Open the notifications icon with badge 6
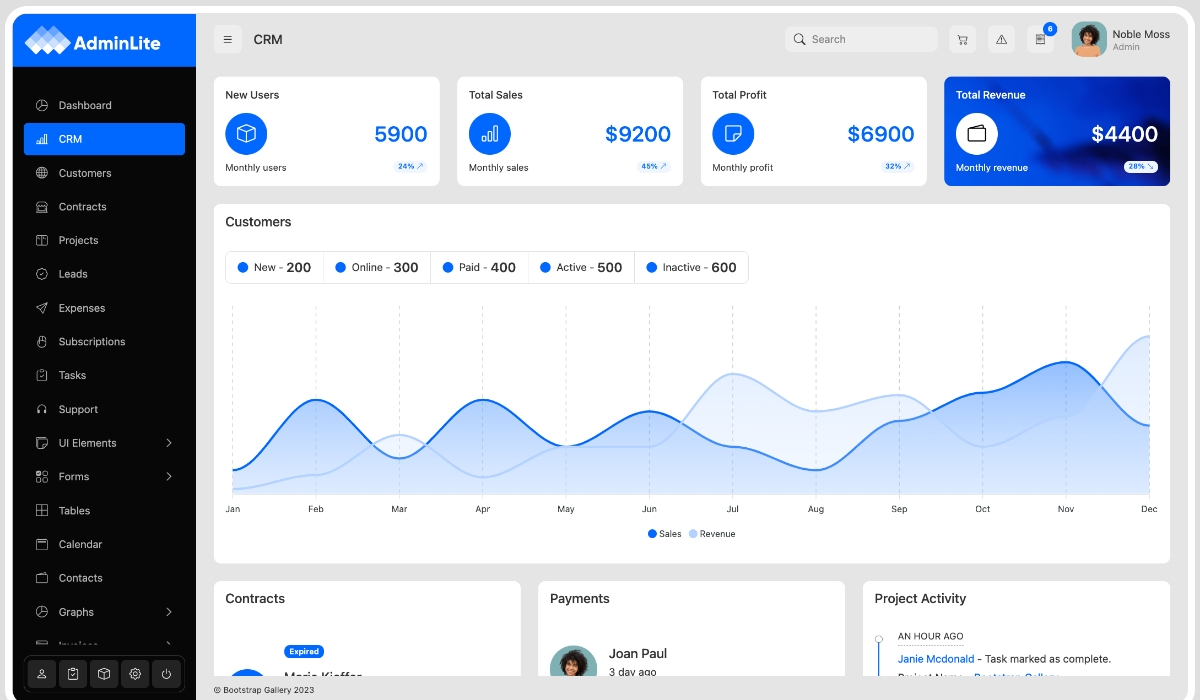The height and width of the screenshot is (700, 1200). tap(1040, 39)
